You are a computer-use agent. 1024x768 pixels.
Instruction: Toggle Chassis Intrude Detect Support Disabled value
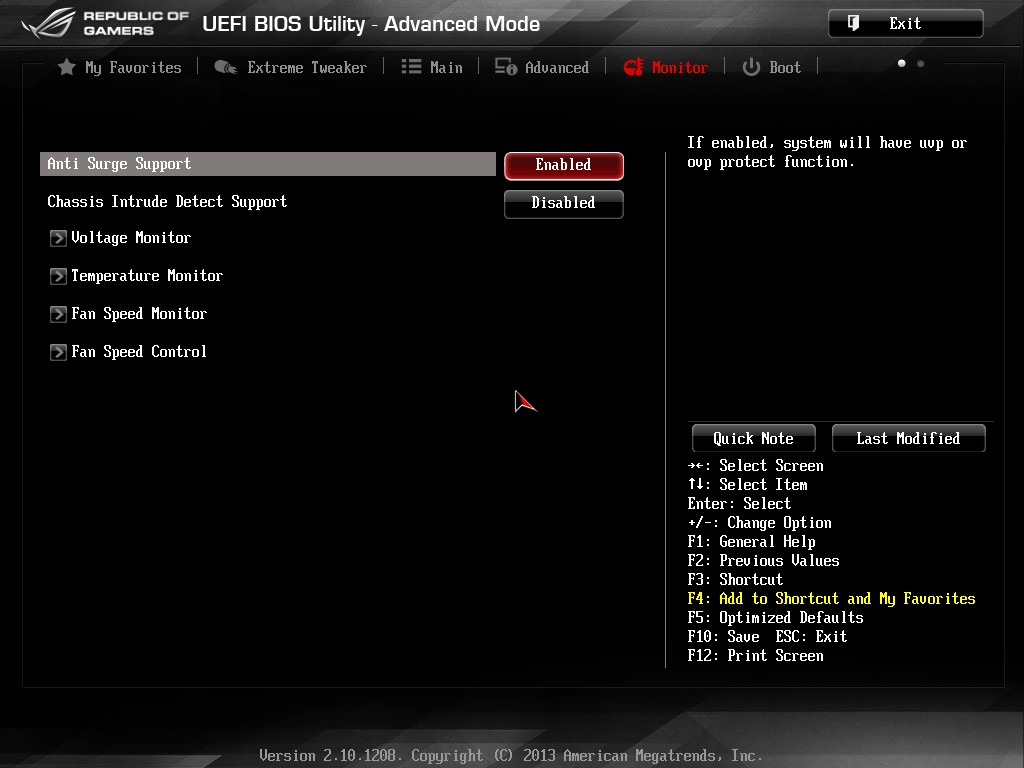pyautogui.click(x=564, y=203)
